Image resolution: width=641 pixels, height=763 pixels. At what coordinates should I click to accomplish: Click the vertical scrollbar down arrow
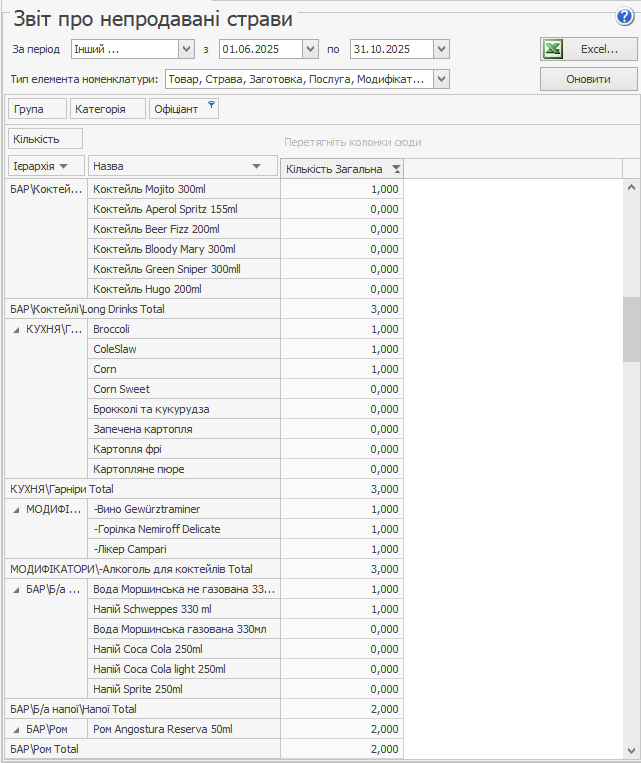click(x=631, y=750)
